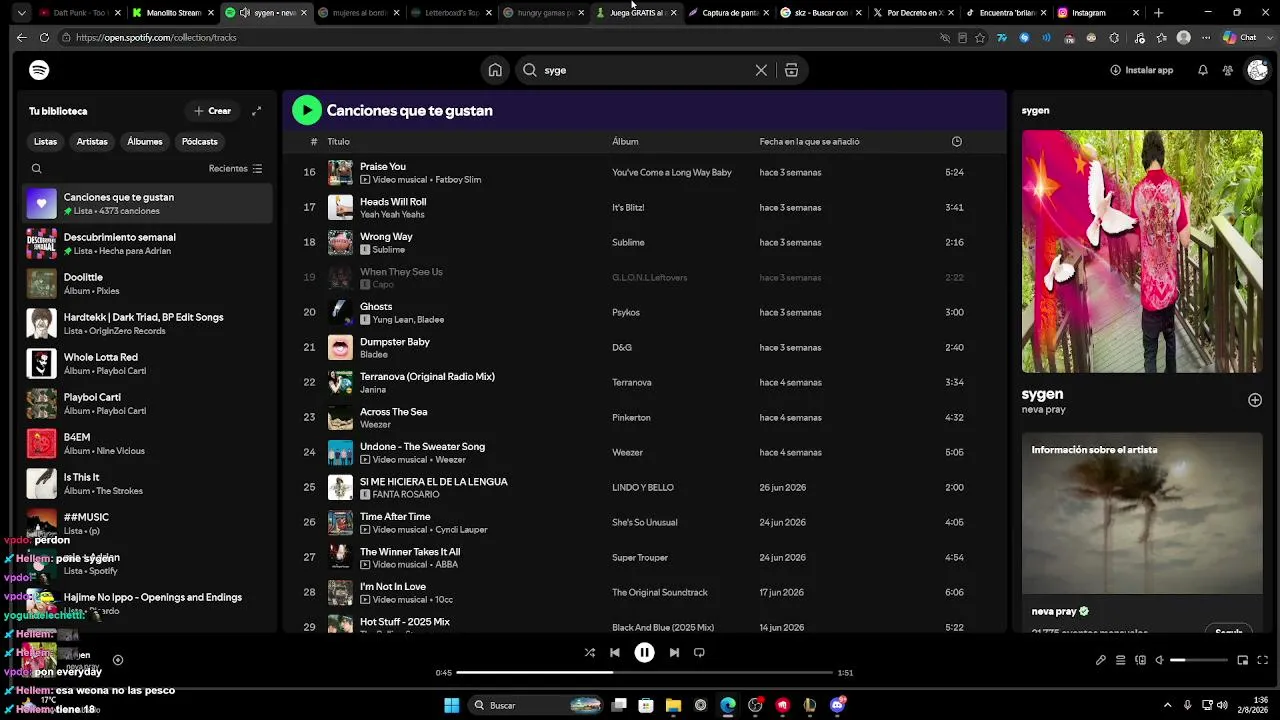This screenshot has width=1280, height=720.
Task: Open the Pinkerton album link
Action: 631,418
